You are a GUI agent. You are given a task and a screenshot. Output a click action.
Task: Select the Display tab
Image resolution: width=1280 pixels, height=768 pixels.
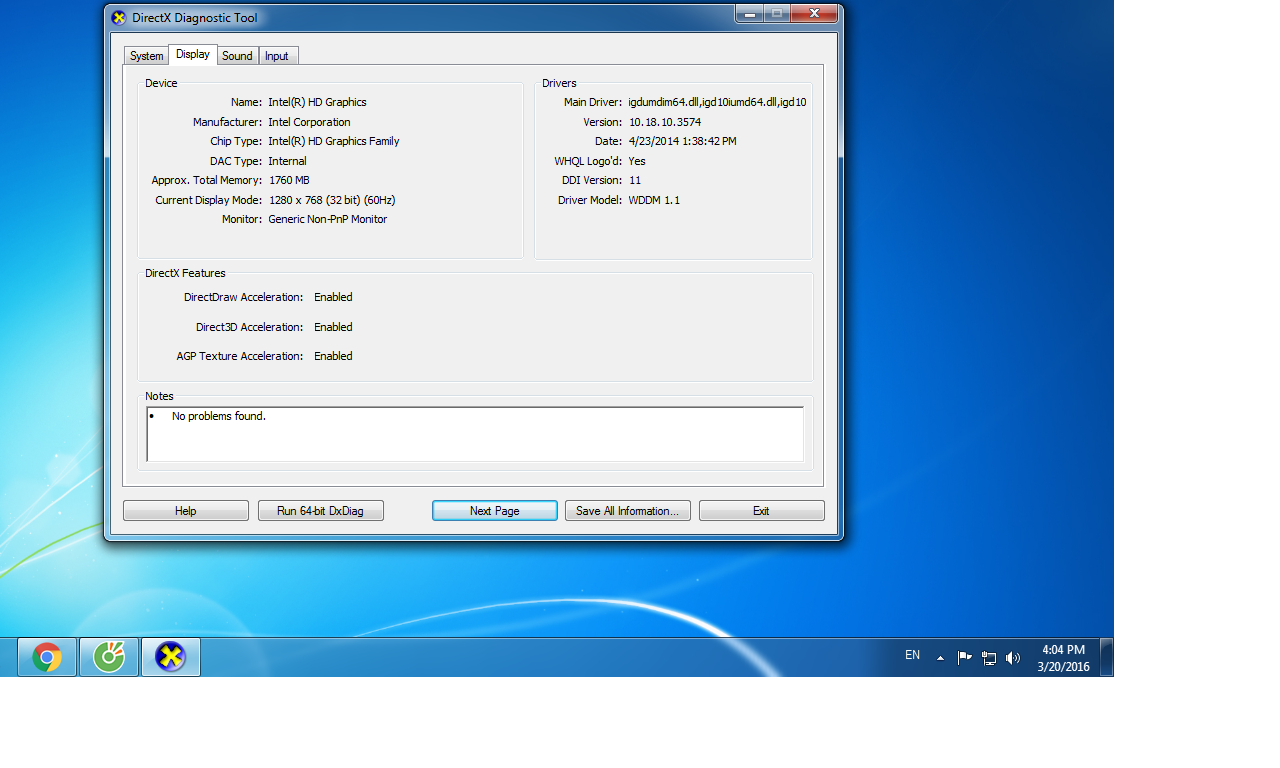[x=193, y=55]
